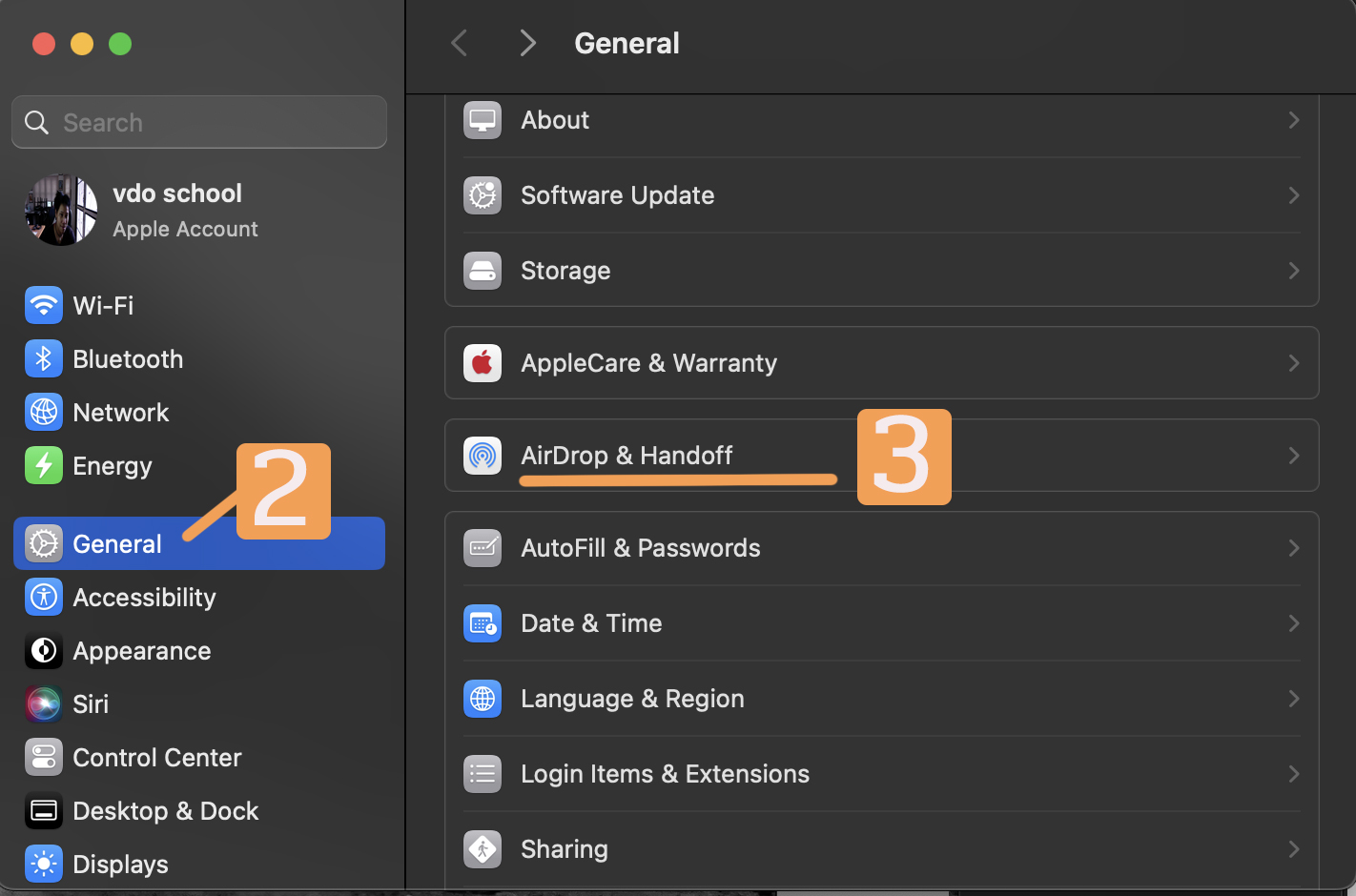Click the About computer icon

tap(483, 120)
